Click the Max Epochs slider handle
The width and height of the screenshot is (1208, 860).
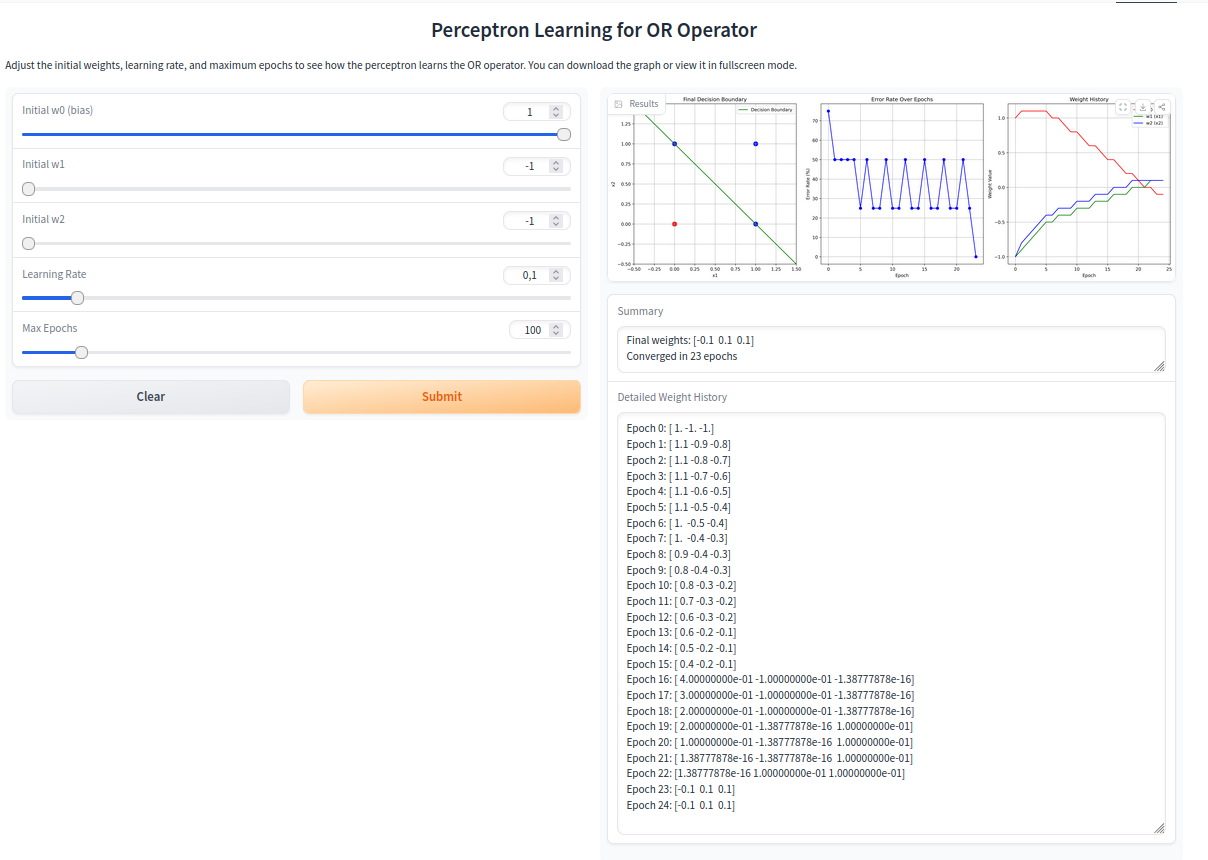(80, 352)
